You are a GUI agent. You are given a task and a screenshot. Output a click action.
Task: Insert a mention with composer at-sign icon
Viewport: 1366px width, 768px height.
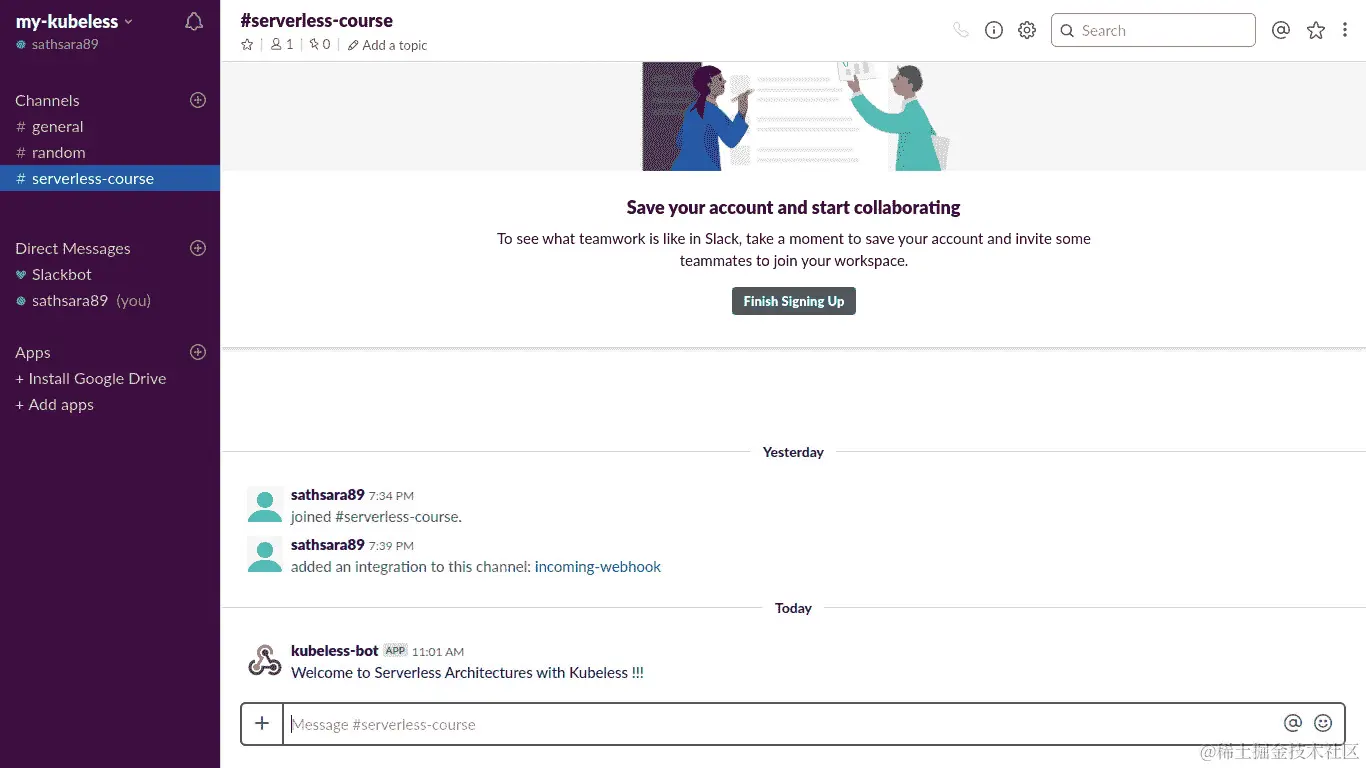coord(1293,723)
